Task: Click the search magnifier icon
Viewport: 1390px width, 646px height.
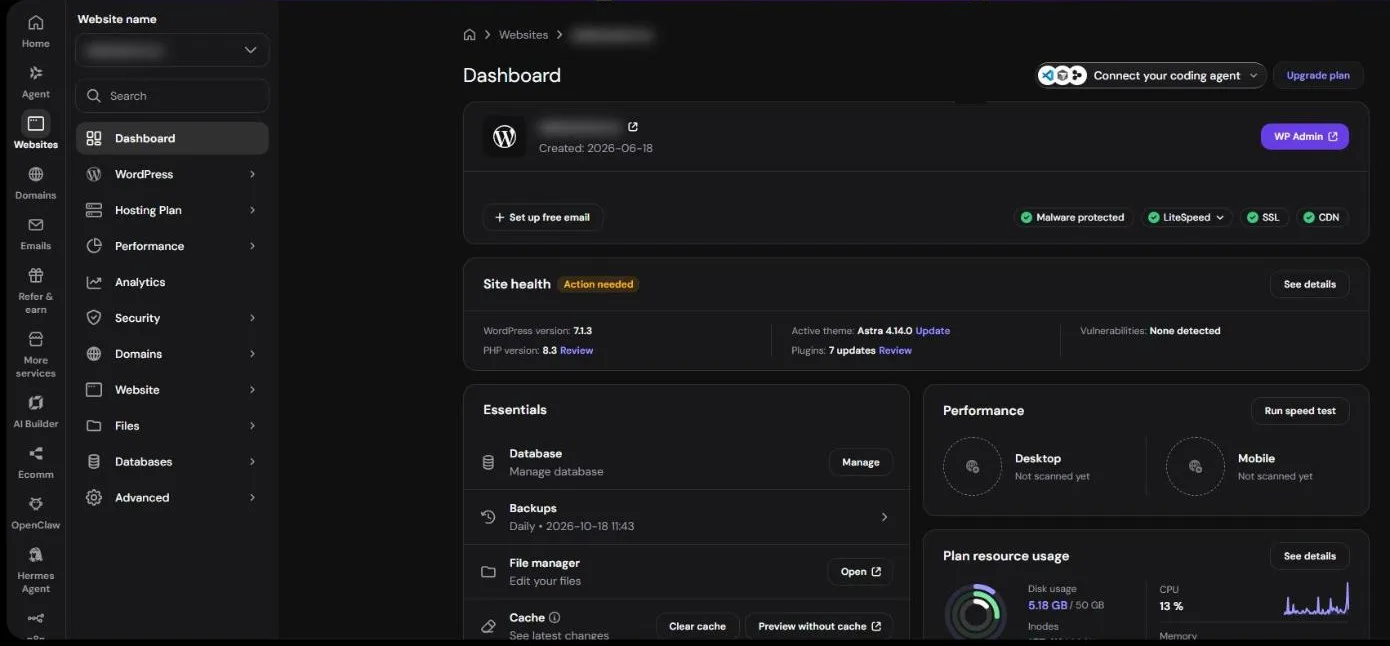Action: (94, 96)
